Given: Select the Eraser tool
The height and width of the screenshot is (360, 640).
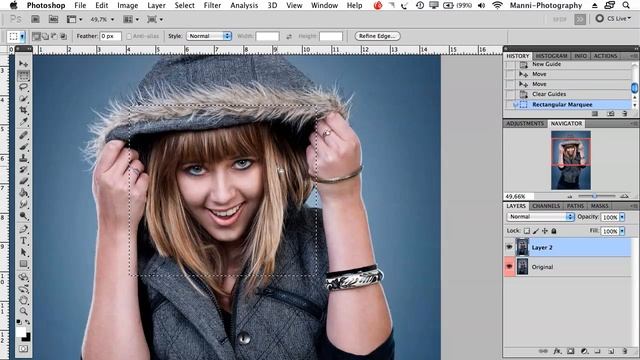Looking at the screenshot, I should (24, 181).
